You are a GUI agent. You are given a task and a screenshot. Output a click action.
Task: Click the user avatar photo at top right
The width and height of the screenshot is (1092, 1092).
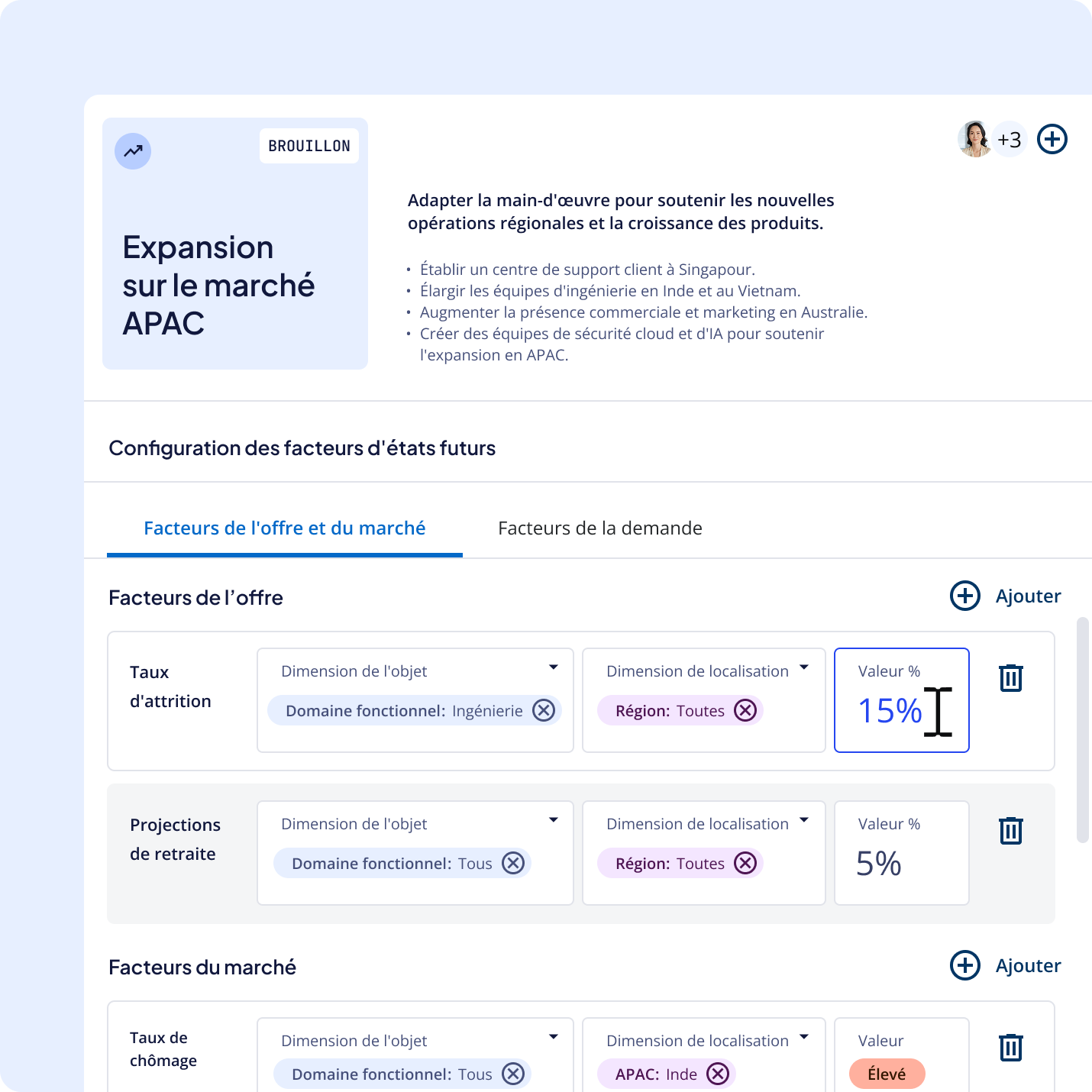pyautogui.click(x=974, y=139)
